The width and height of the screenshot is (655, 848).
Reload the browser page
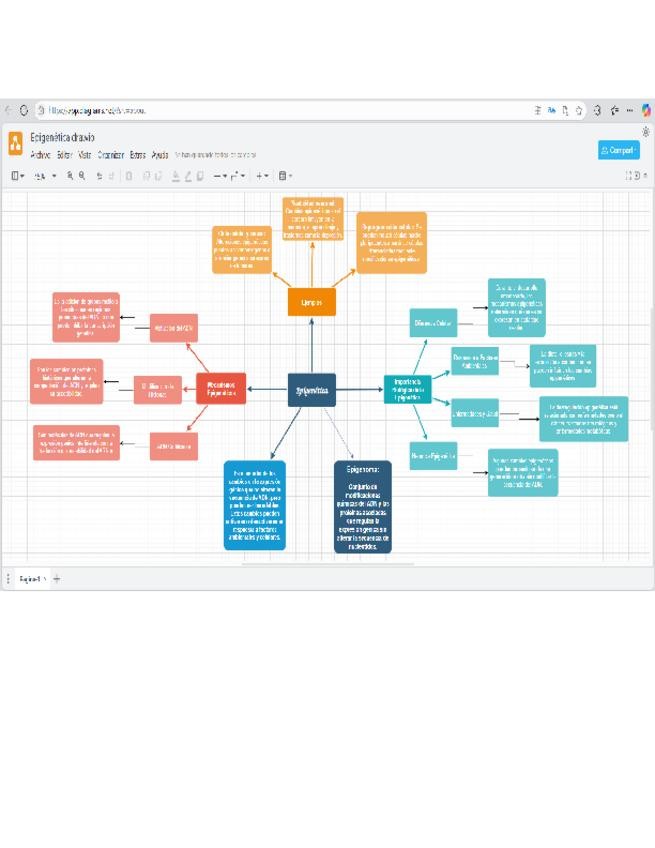[24, 110]
